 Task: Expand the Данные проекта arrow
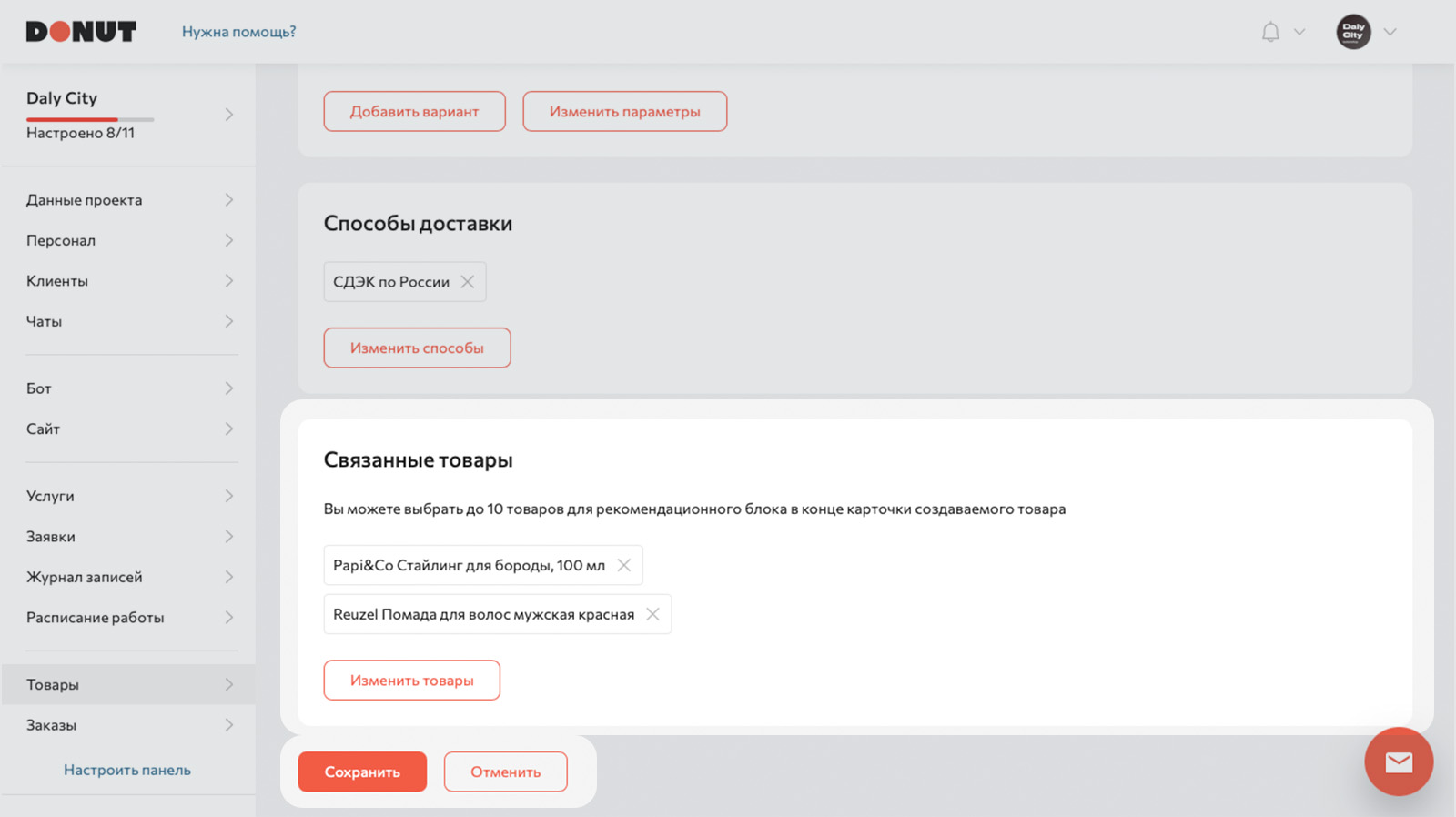(229, 200)
